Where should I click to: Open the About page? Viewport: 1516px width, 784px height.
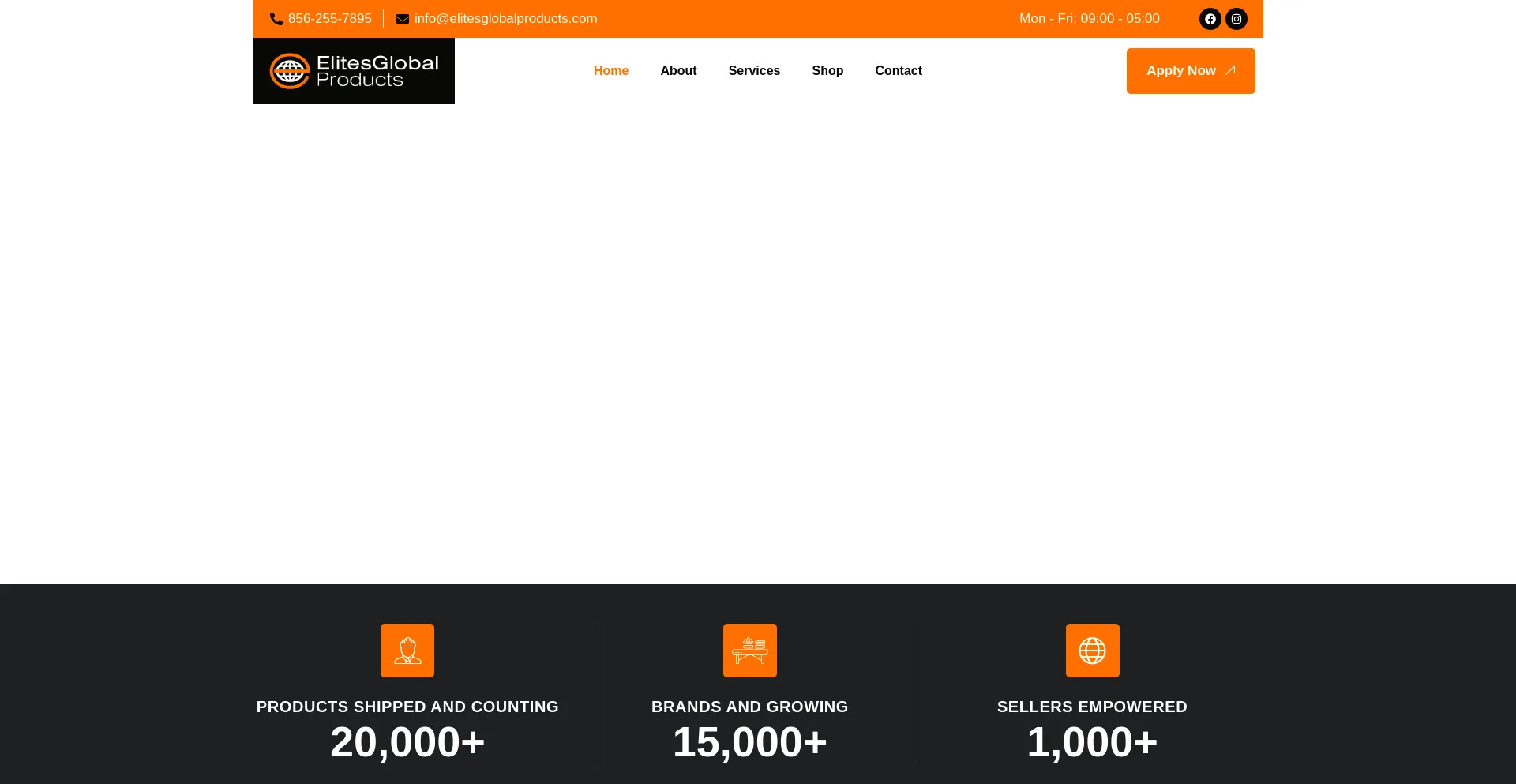[678, 71]
